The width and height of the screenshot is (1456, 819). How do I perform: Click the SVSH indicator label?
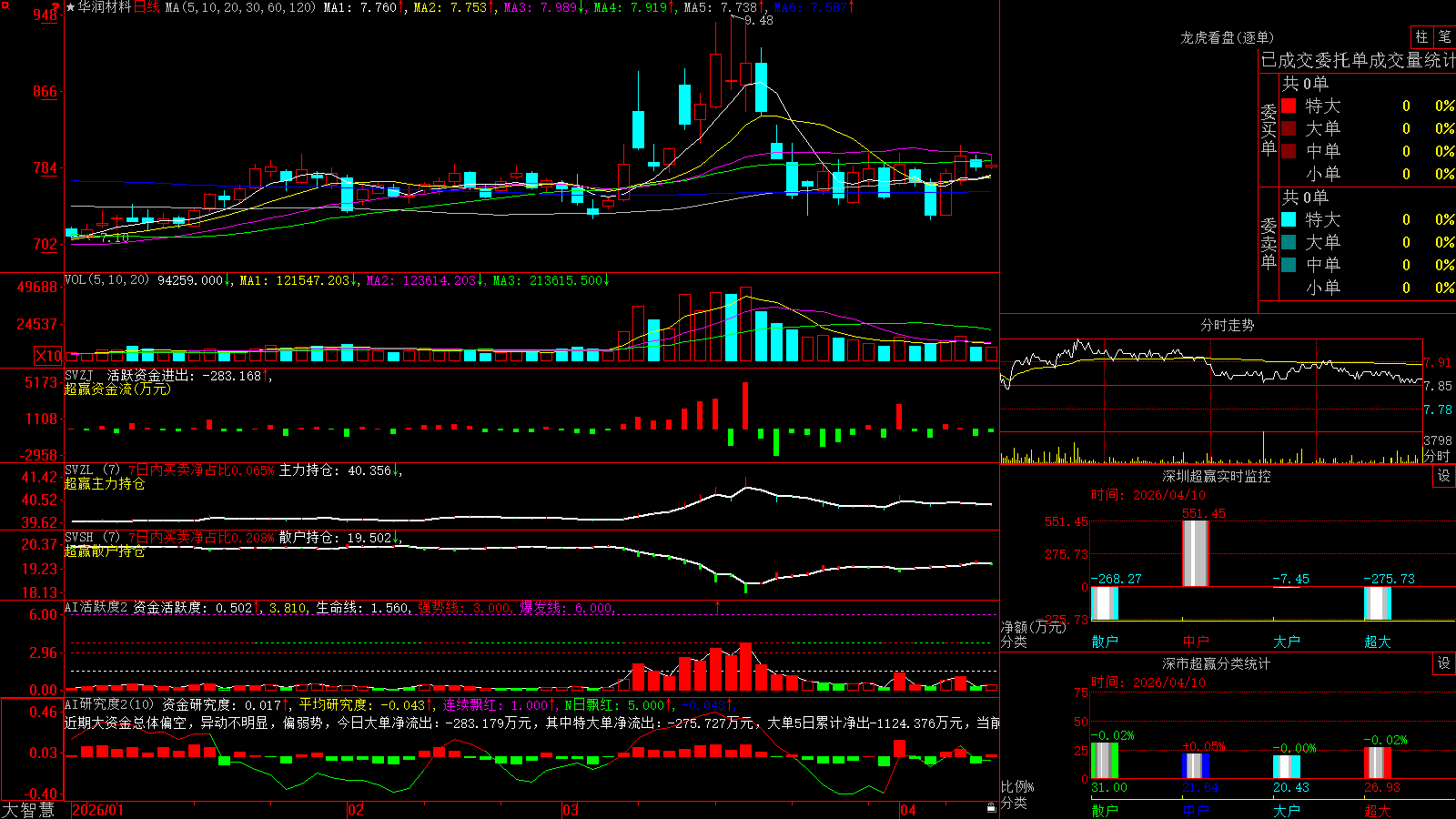pyautogui.click(x=79, y=537)
